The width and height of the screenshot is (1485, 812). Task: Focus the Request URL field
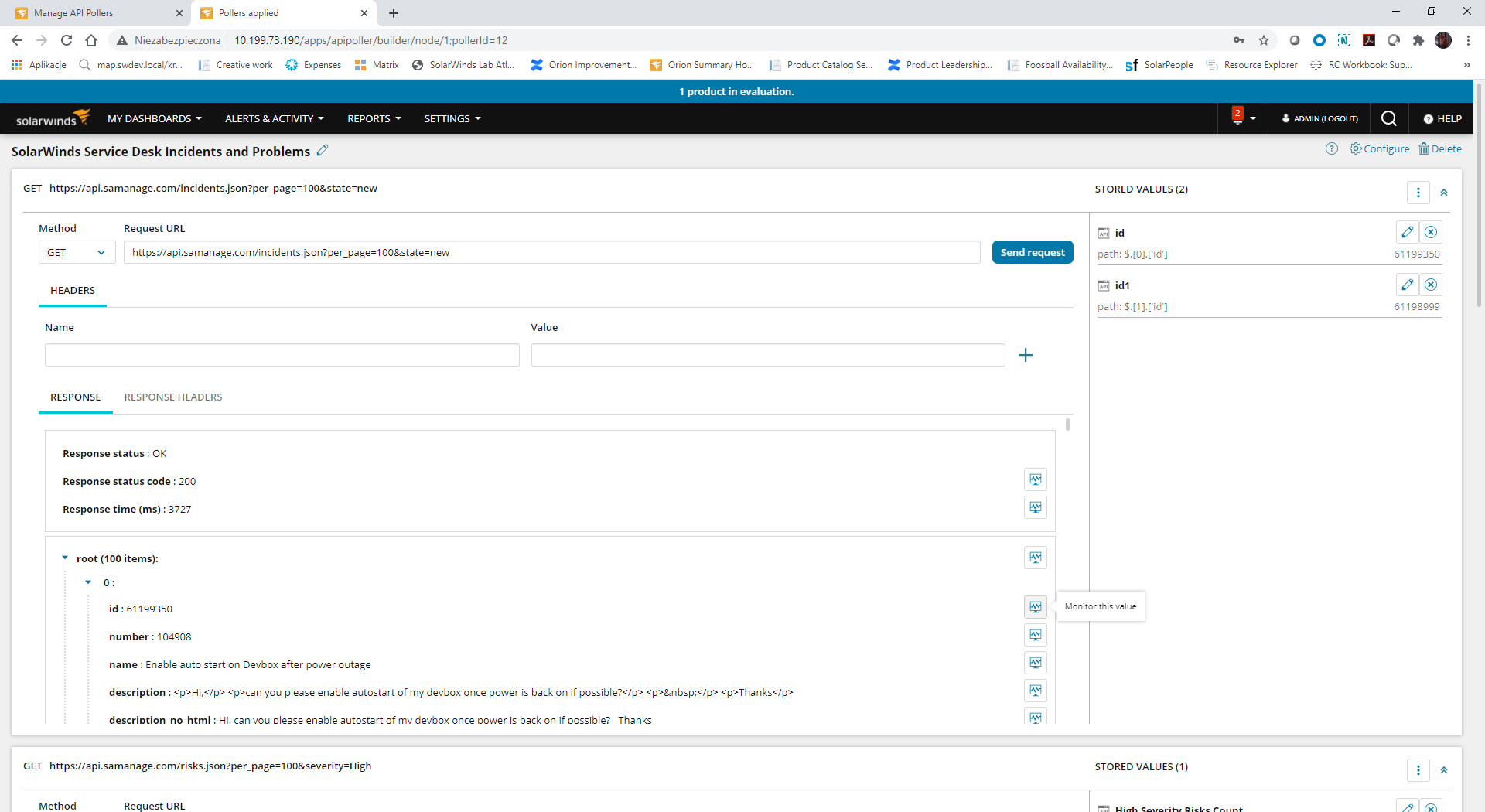(x=552, y=252)
